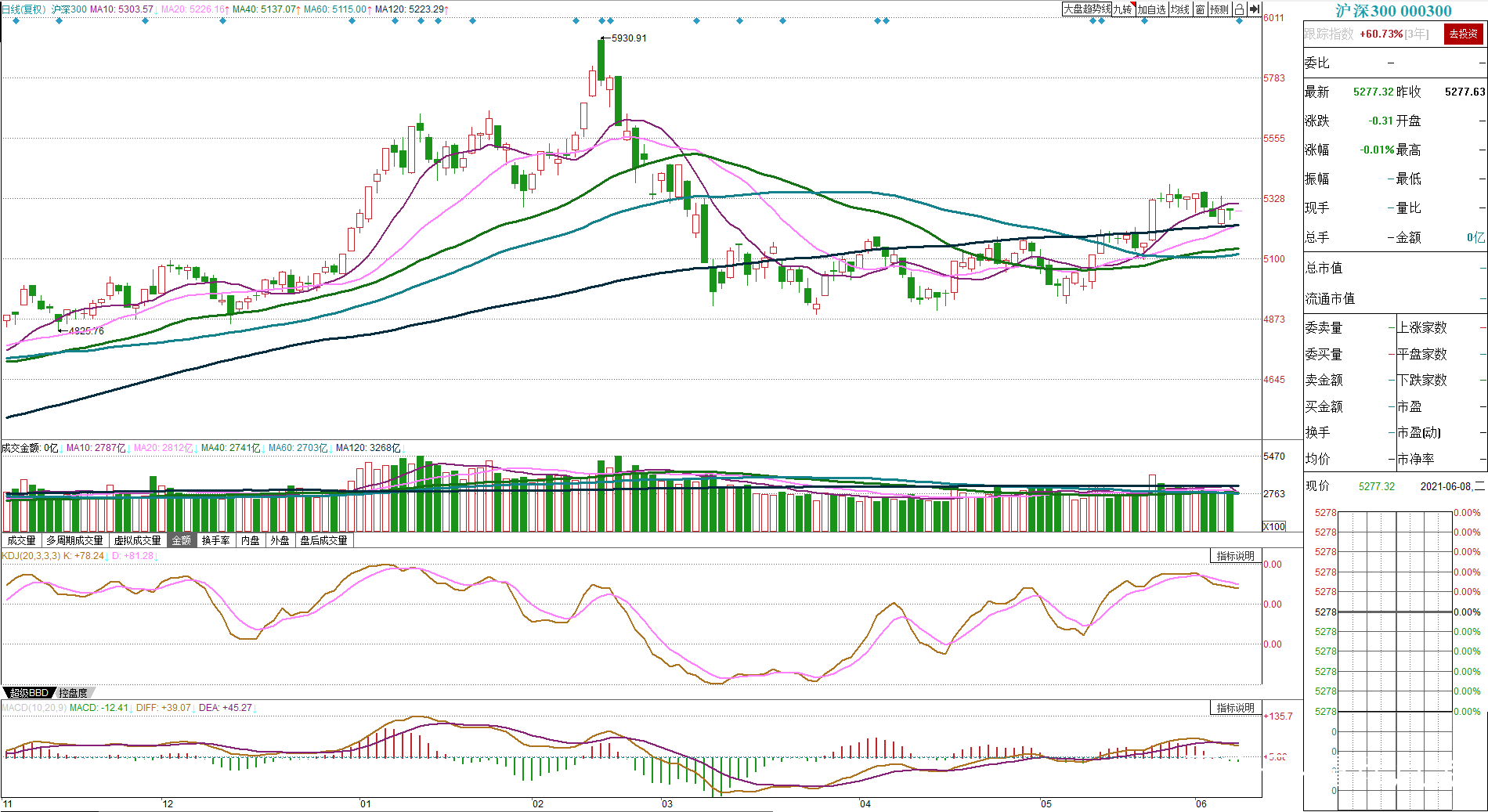1488x812 pixels.
Task: Click the 窗 window button
Action: tap(1200, 9)
